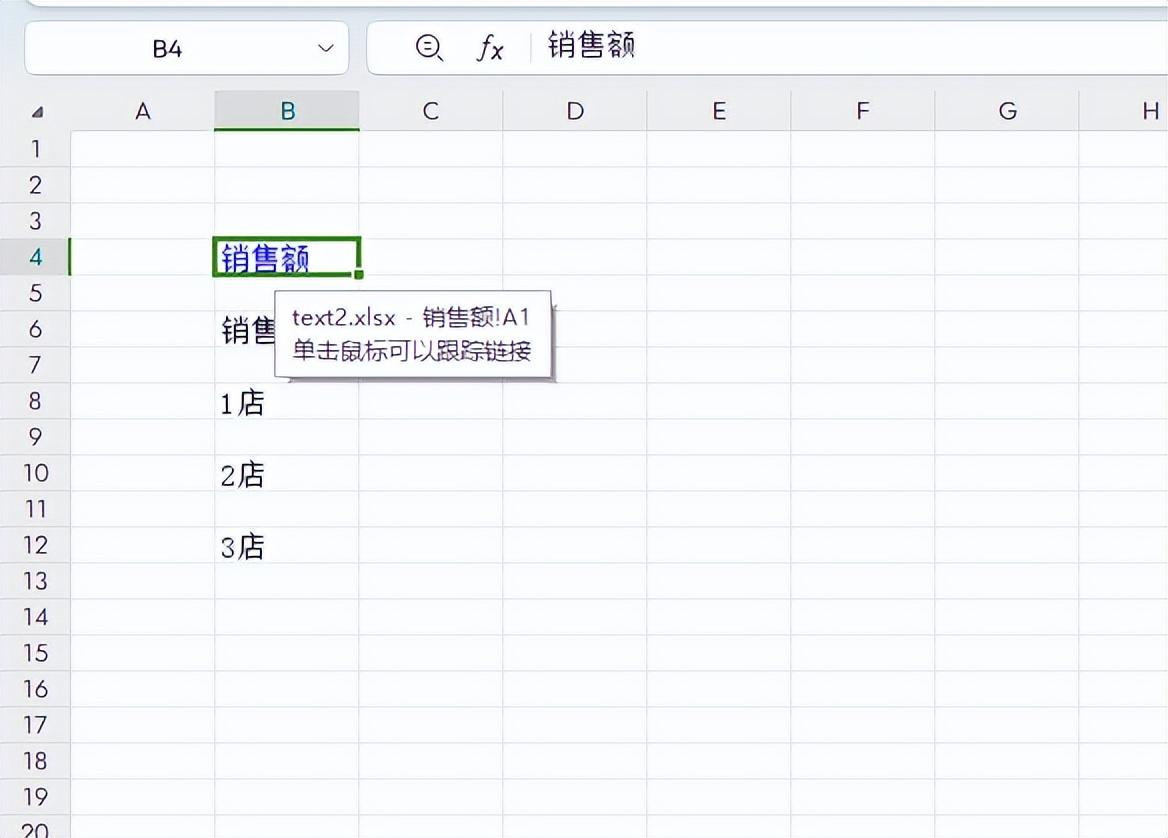1168x838 pixels.
Task: Select column C header
Action: pyautogui.click(x=431, y=111)
